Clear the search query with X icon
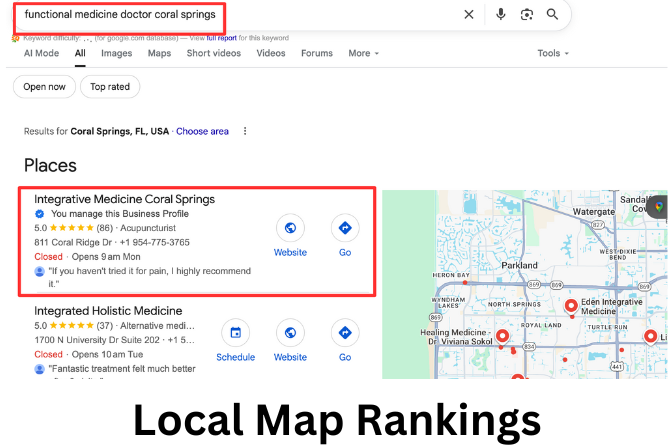Viewport: 672px width, 448px height. pyautogui.click(x=469, y=15)
